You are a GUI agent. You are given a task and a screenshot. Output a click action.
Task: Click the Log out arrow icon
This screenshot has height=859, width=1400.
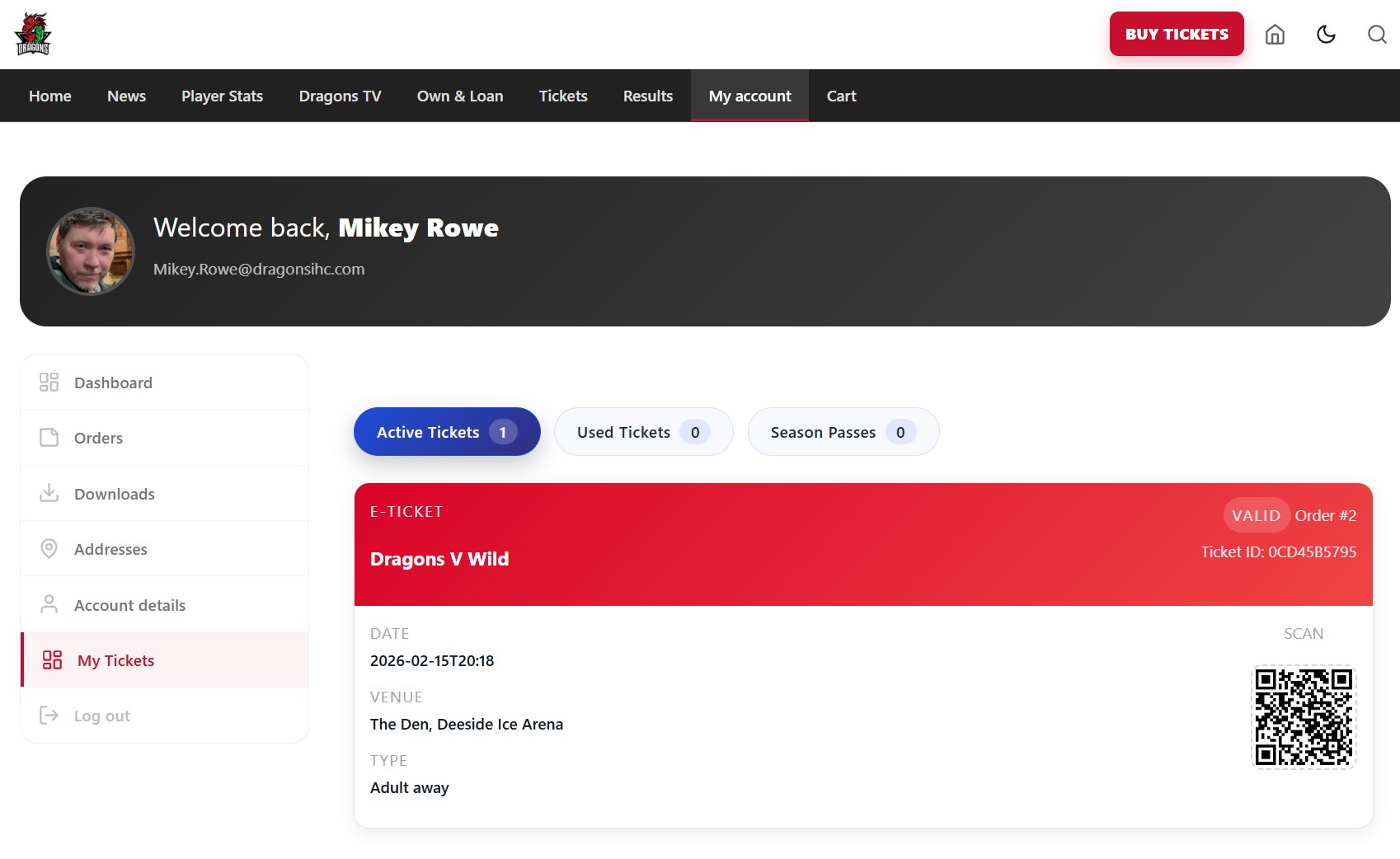click(x=49, y=716)
